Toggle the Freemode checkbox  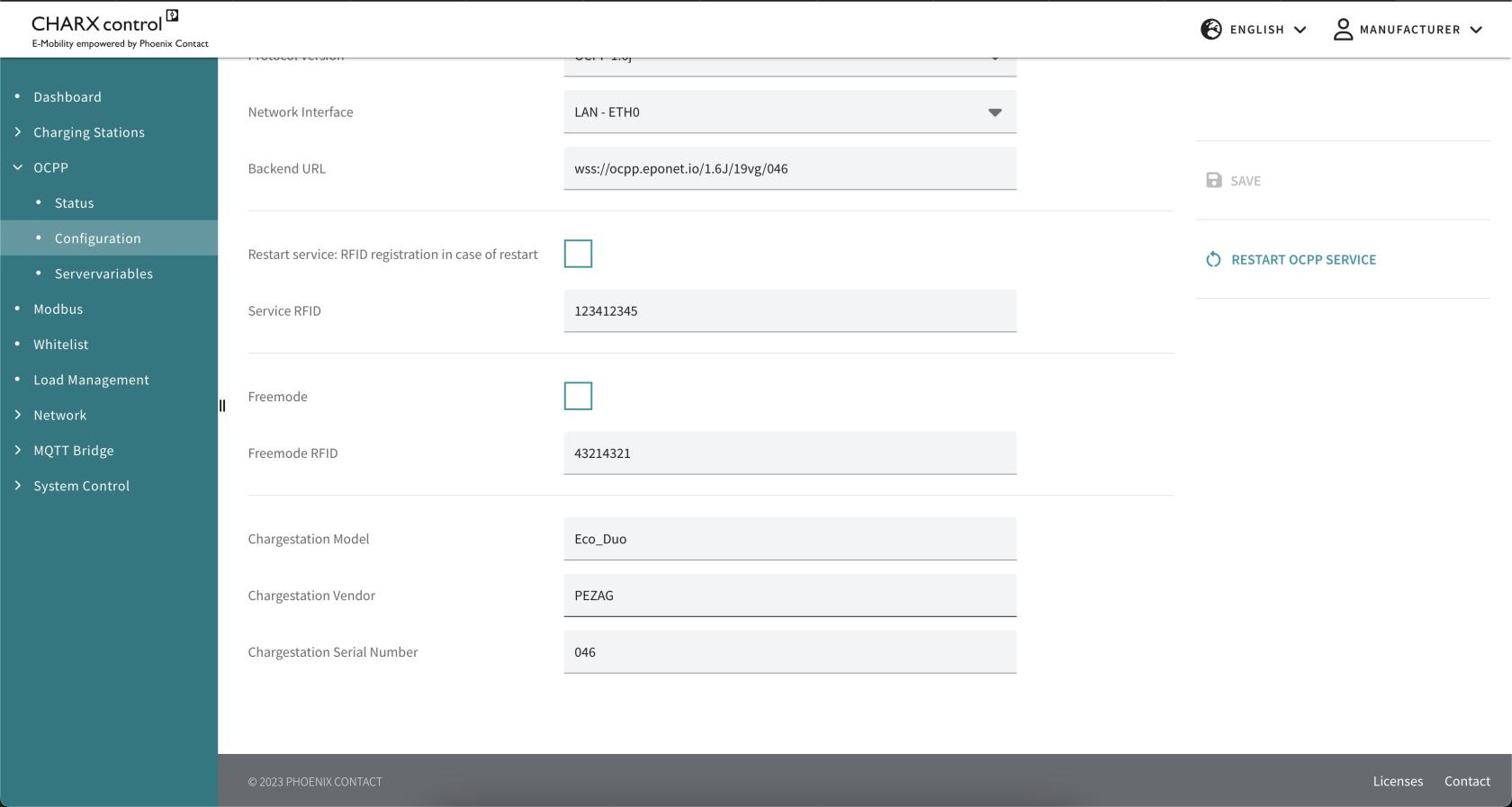pyautogui.click(x=578, y=396)
